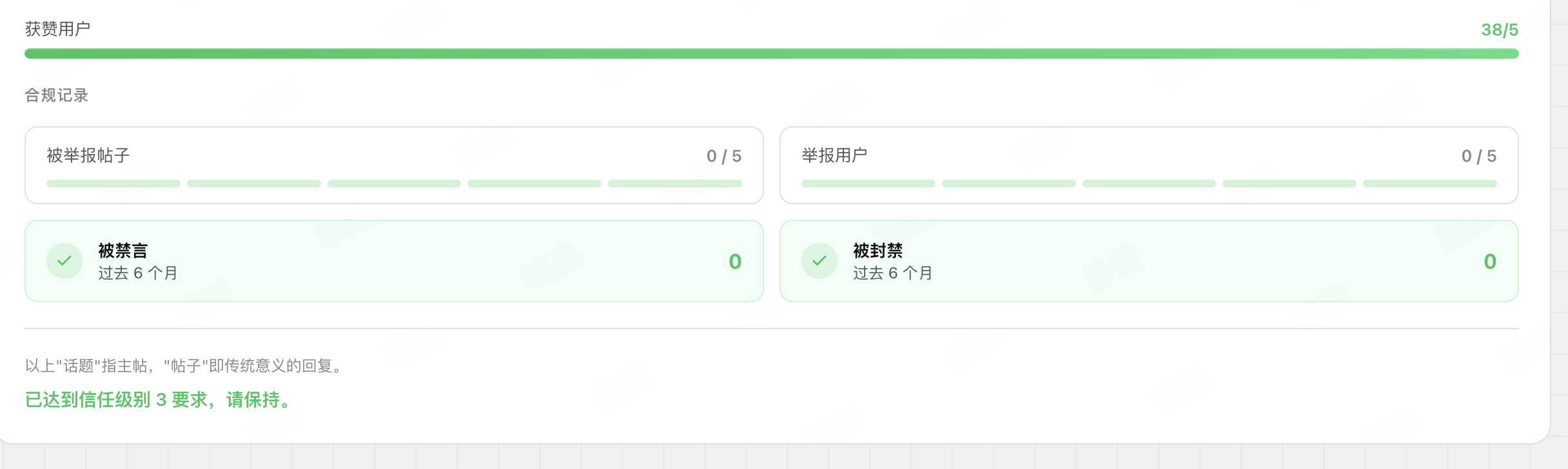Click first segment of 被举报帖子 bar

[x=113, y=184]
